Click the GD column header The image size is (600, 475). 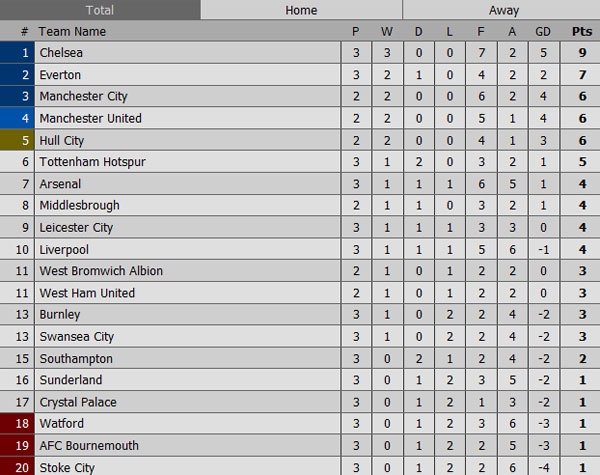tap(541, 31)
